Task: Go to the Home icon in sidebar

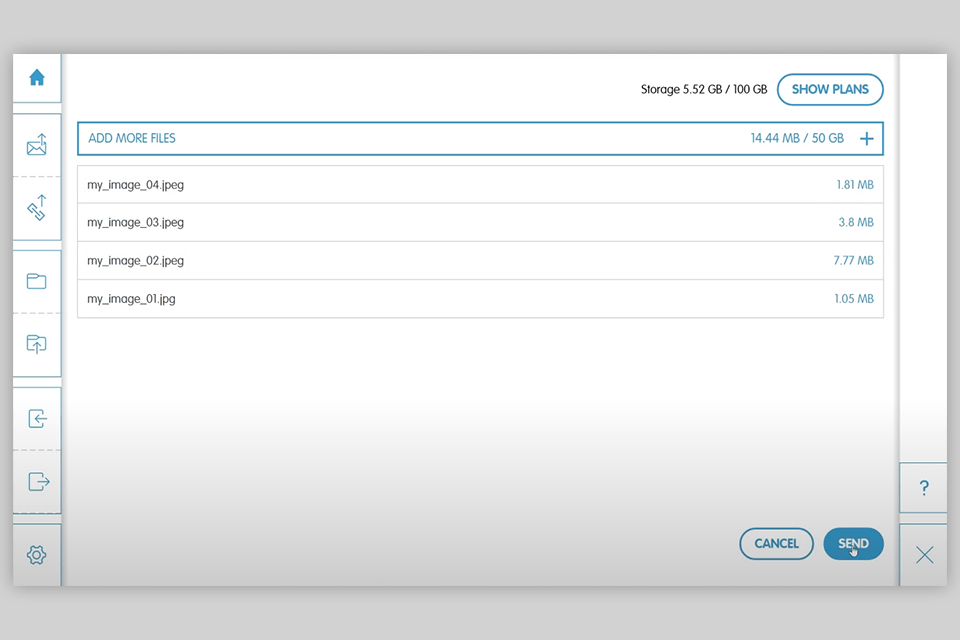Action: pyautogui.click(x=37, y=78)
